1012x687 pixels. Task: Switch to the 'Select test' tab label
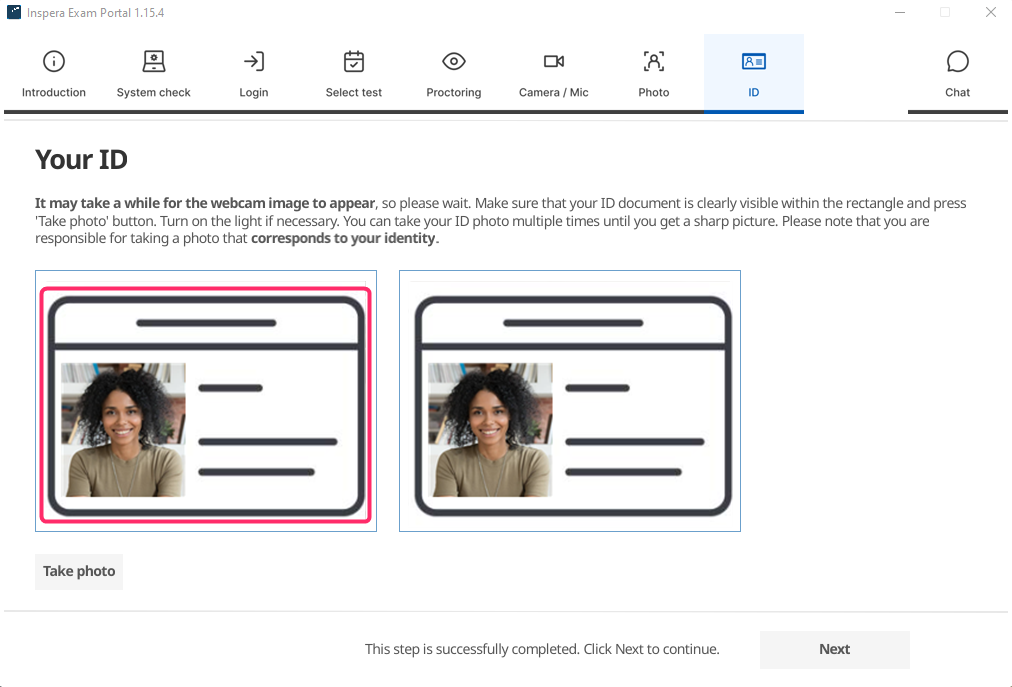354,92
